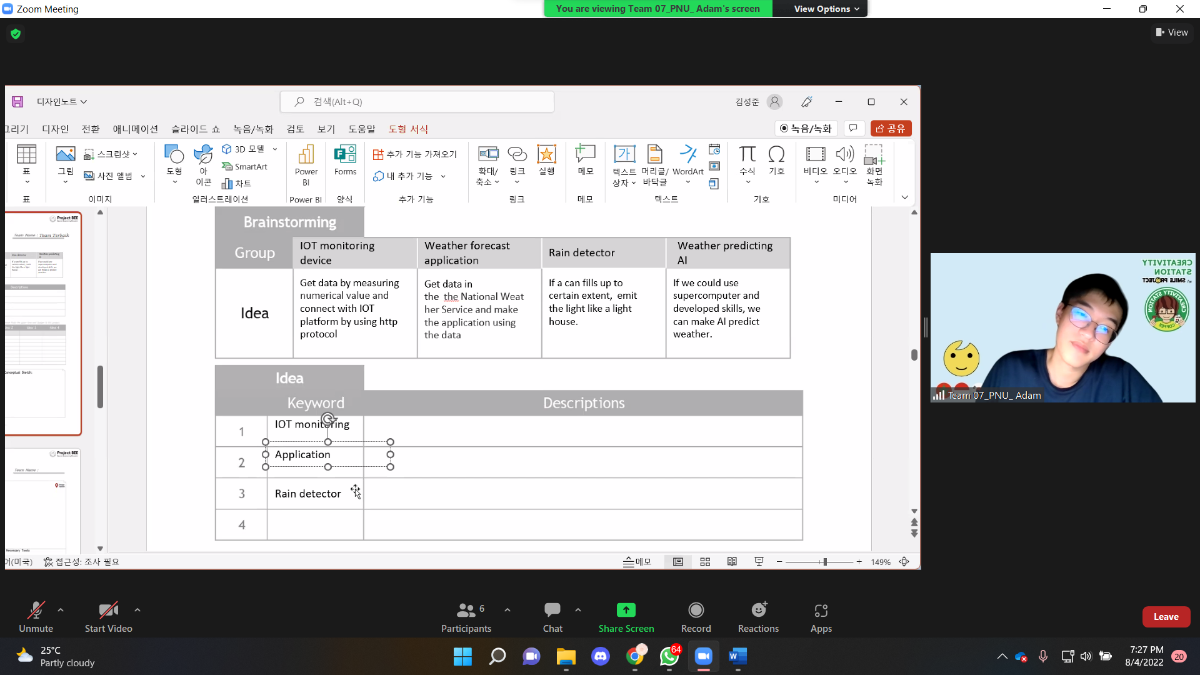Viewport: 1200px width, 675px height.
Task: Unmute the microphone in Zoom
Action: [x=36, y=611]
